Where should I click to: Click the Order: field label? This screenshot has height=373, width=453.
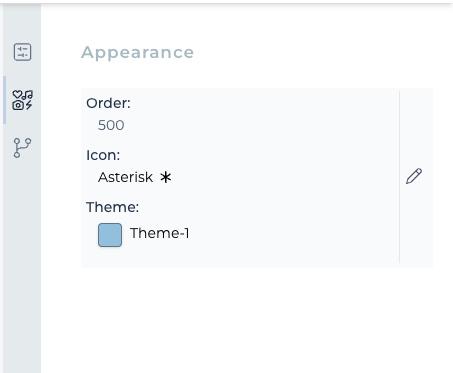[x=108, y=103]
